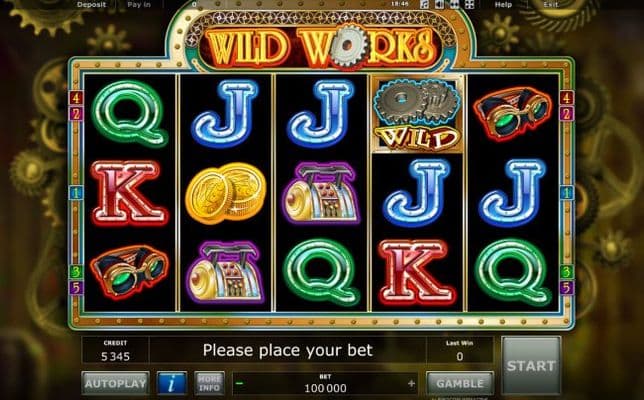This screenshot has width=644, height=400.
Task: Select the left payline 4 marker
Action: coord(76,98)
